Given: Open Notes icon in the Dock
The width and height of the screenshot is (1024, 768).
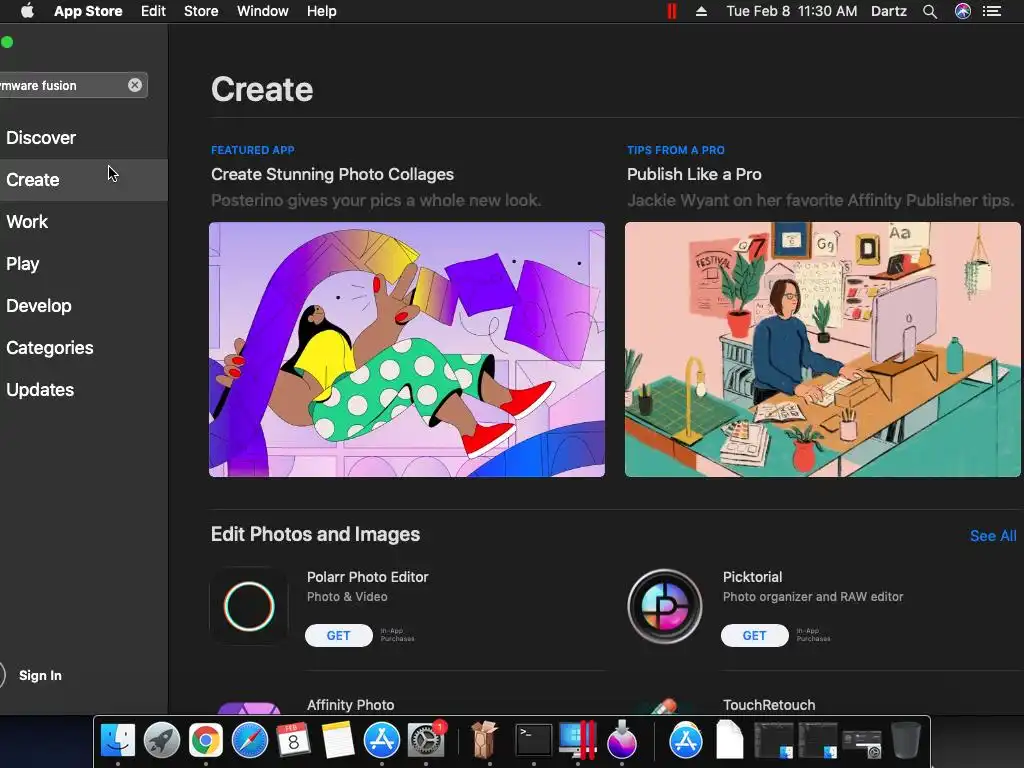Looking at the screenshot, I should (x=337, y=741).
